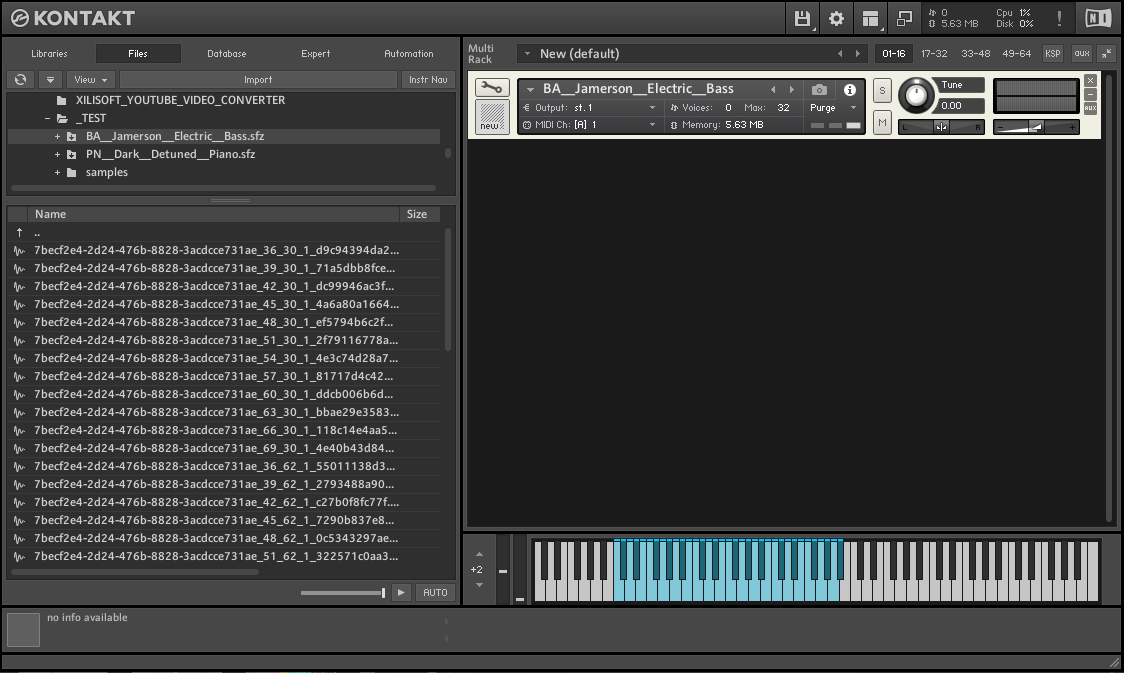Open the Automation tab

coord(409,54)
